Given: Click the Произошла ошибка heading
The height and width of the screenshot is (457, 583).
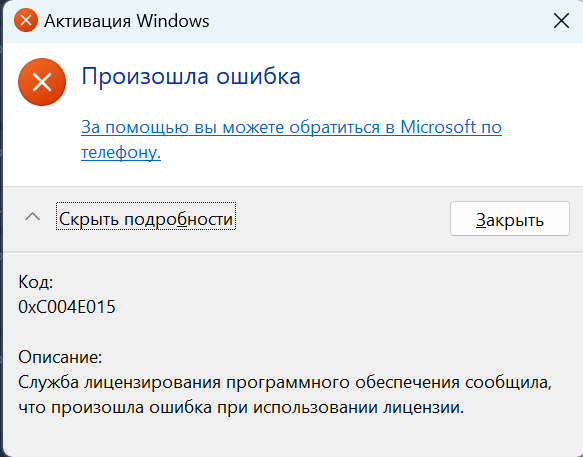Looking at the screenshot, I should (191, 76).
